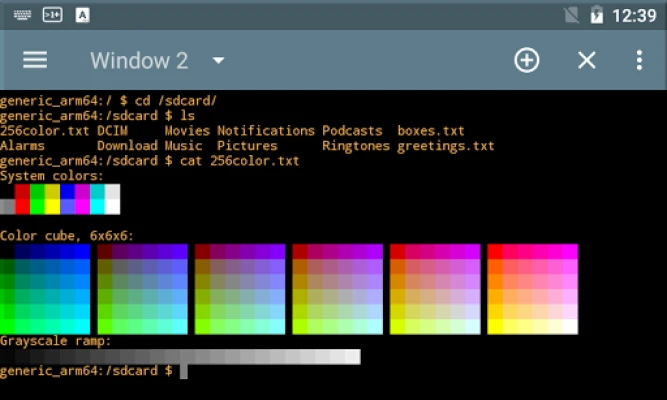This screenshot has width=667, height=400.
Task: Close the current terminal window with X
Action: (587, 60)
